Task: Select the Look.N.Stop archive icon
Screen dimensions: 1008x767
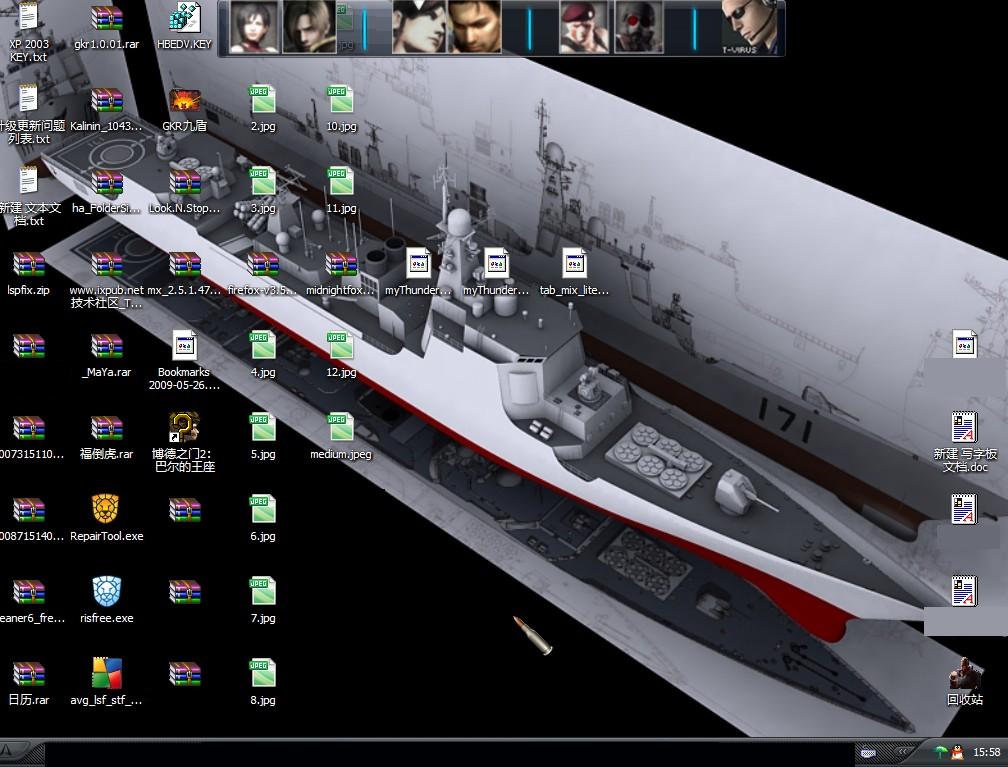Action: tap(184, 191)
